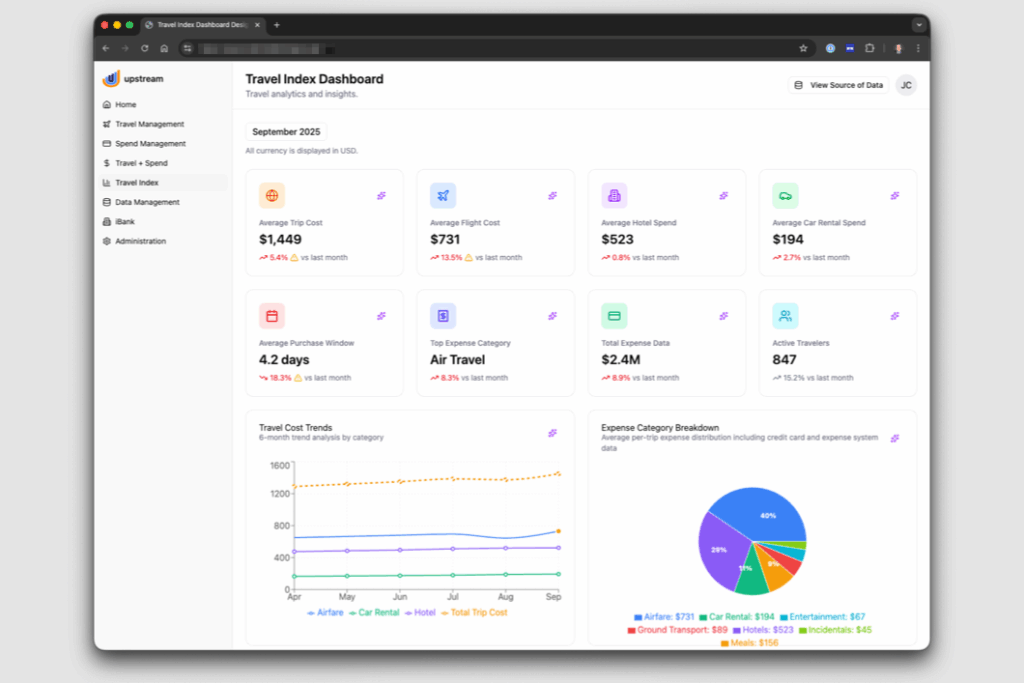Click sparkle icon on Expense Category Breakdown chart
Viewport: 1024px width, 683px height.
[895, 438]
